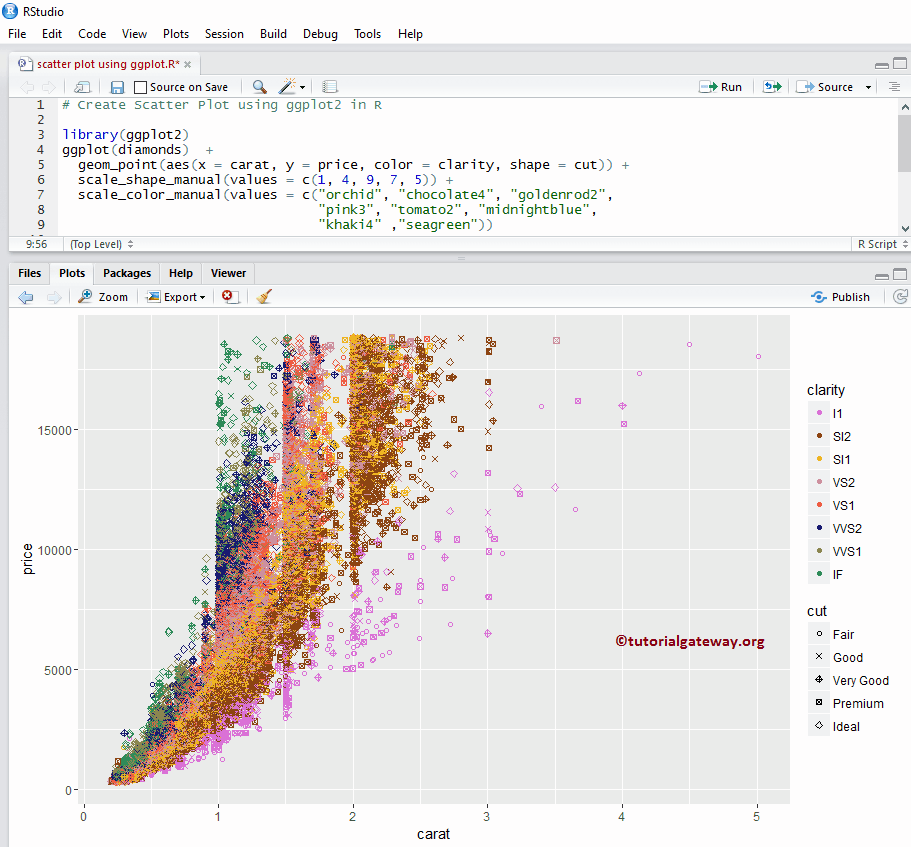Open the Find/Replace magnifier icon in editor toolbar
Viewport: 911px width, 847px height.
pyautogui.click(x=260, y=86)
